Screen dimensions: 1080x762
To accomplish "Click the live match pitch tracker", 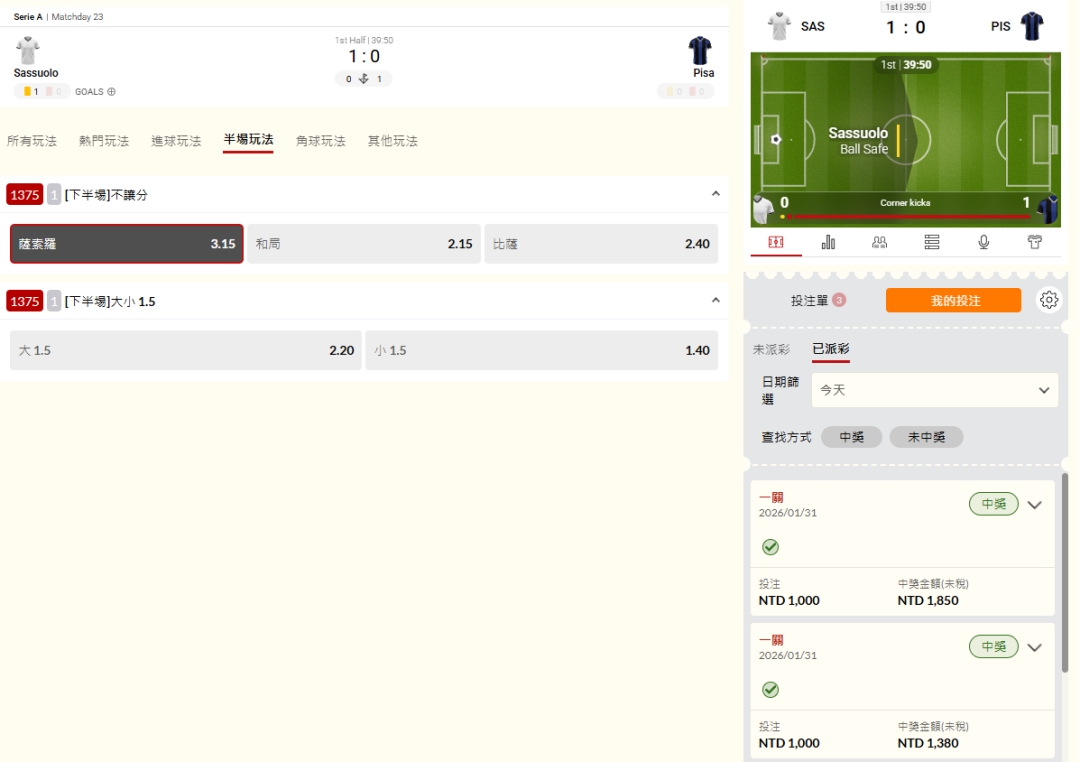I will click(x=906, y=140).
